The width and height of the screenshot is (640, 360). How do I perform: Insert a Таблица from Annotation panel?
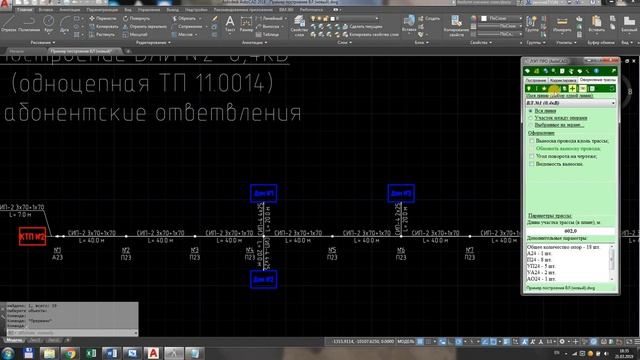coord(267,35)
